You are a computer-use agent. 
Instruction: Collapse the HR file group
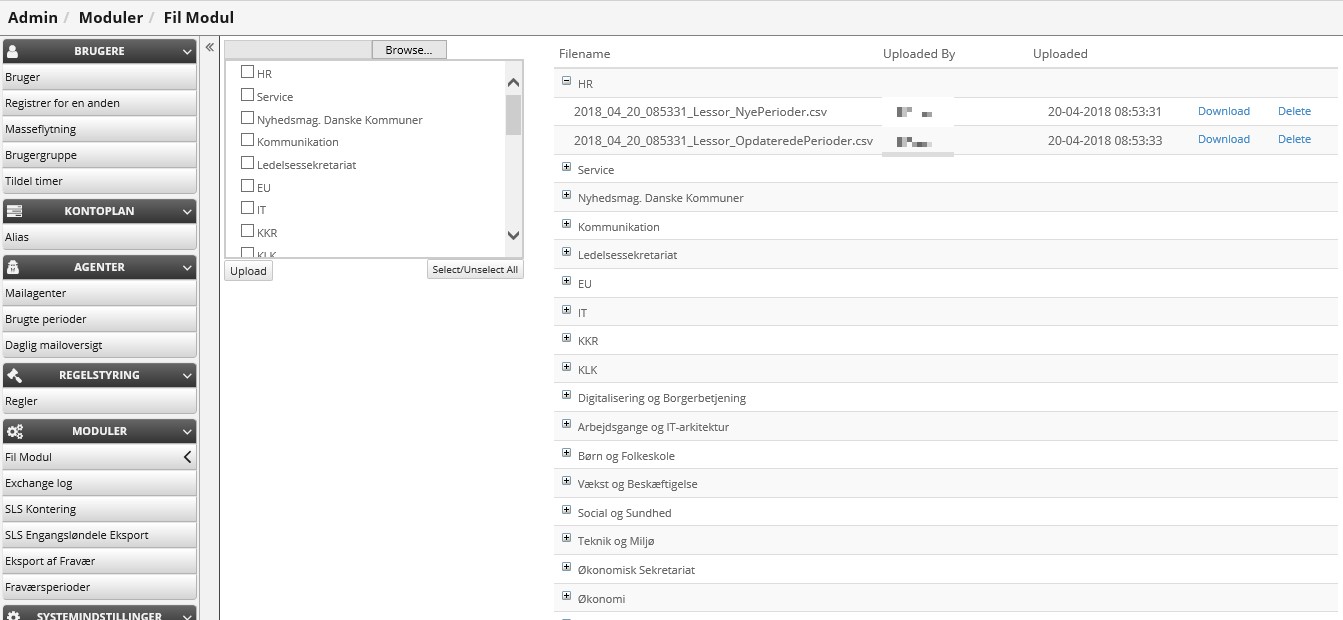566,81
